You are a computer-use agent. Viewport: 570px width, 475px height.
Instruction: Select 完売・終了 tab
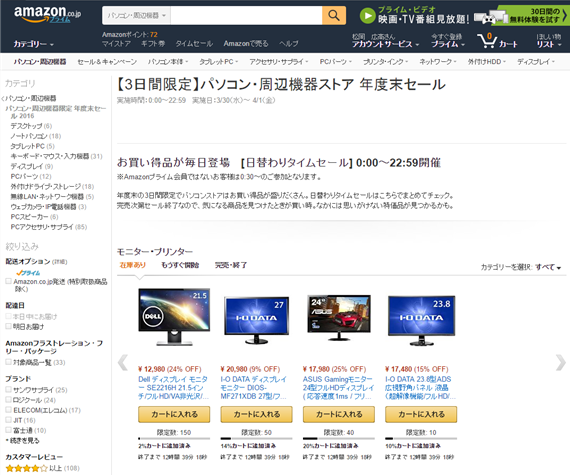coord(231,265)
